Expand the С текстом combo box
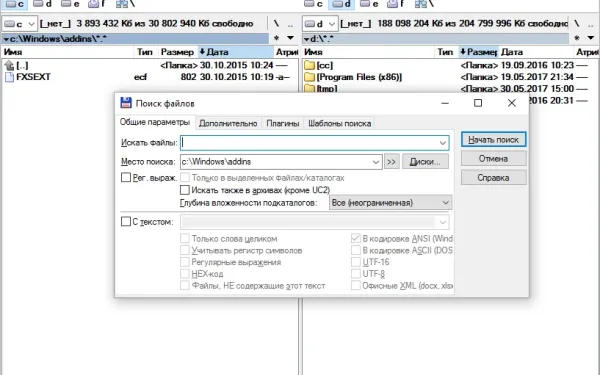 pos(443,222)
